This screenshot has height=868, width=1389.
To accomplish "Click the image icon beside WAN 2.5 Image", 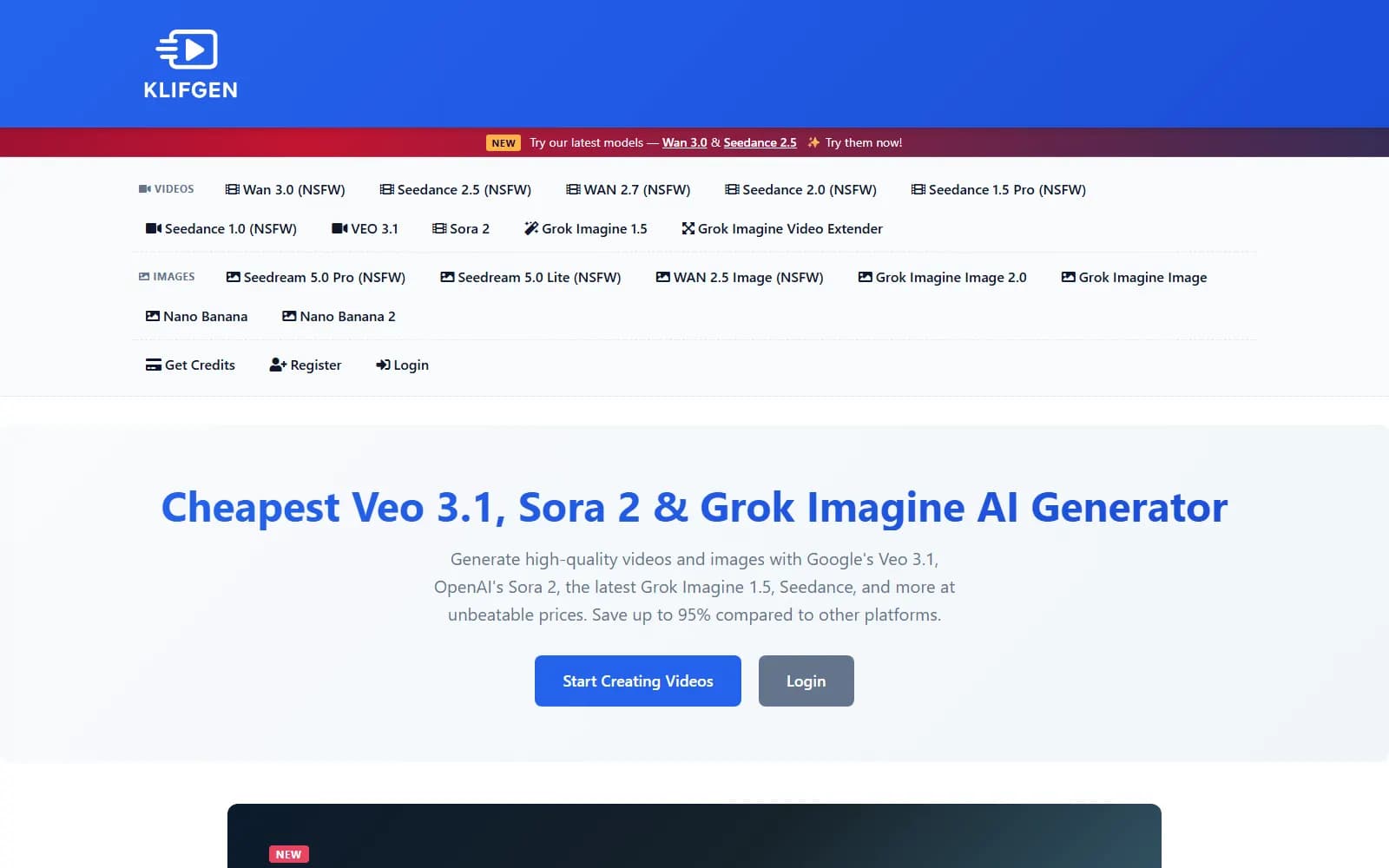I will pyautogui.click(x=663, y=277).
